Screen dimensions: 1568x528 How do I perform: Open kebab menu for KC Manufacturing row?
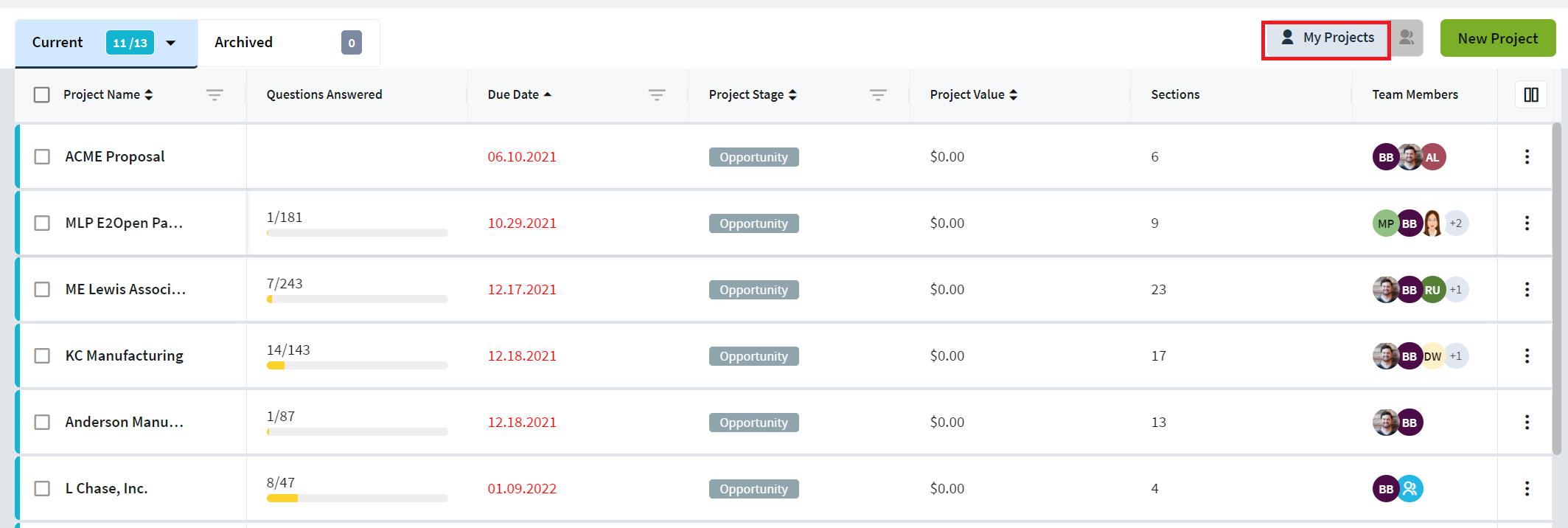(1527, 355)
